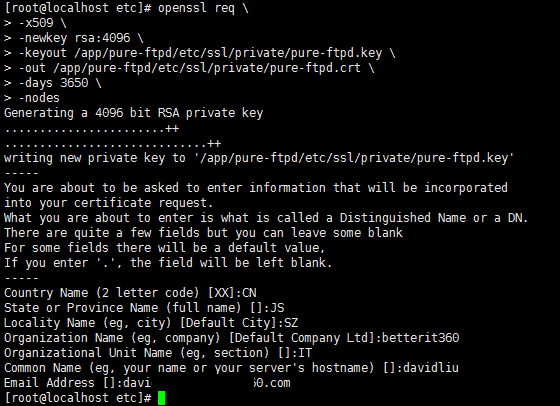This screenshot has height=406, width=560.
Task: Click the Organization Name value betterit360
Action: [420, 338]
